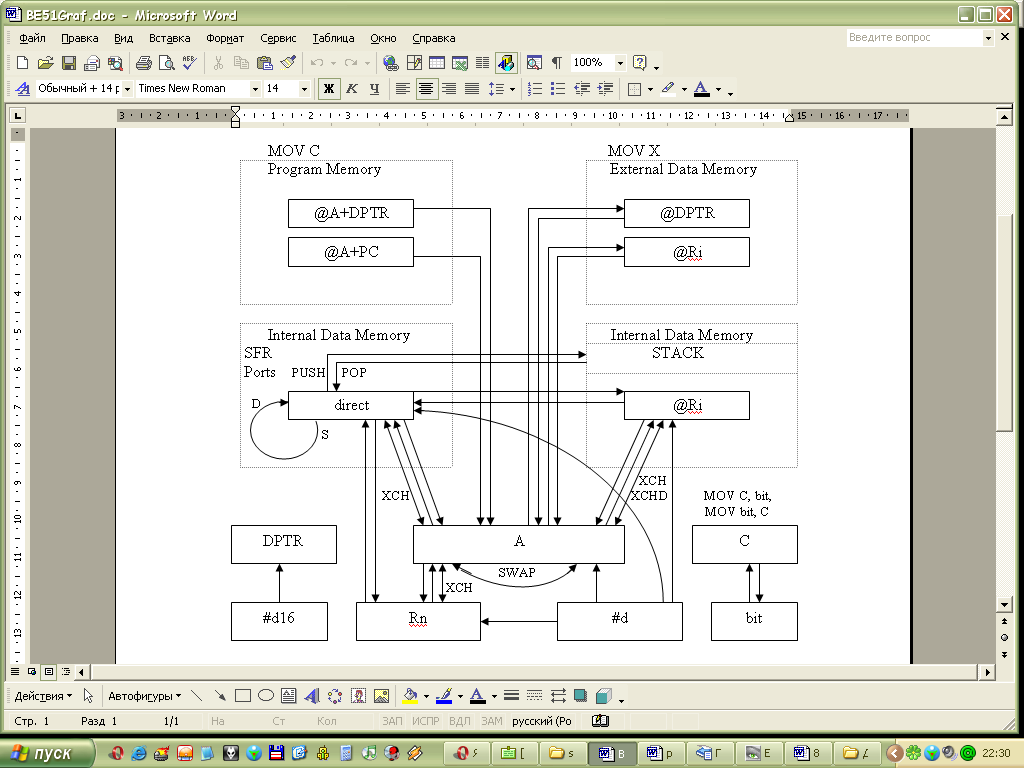Viewport: 1024px width, 768px height.
Task: Apply a bulleted list
Action: tap(558, 88)
